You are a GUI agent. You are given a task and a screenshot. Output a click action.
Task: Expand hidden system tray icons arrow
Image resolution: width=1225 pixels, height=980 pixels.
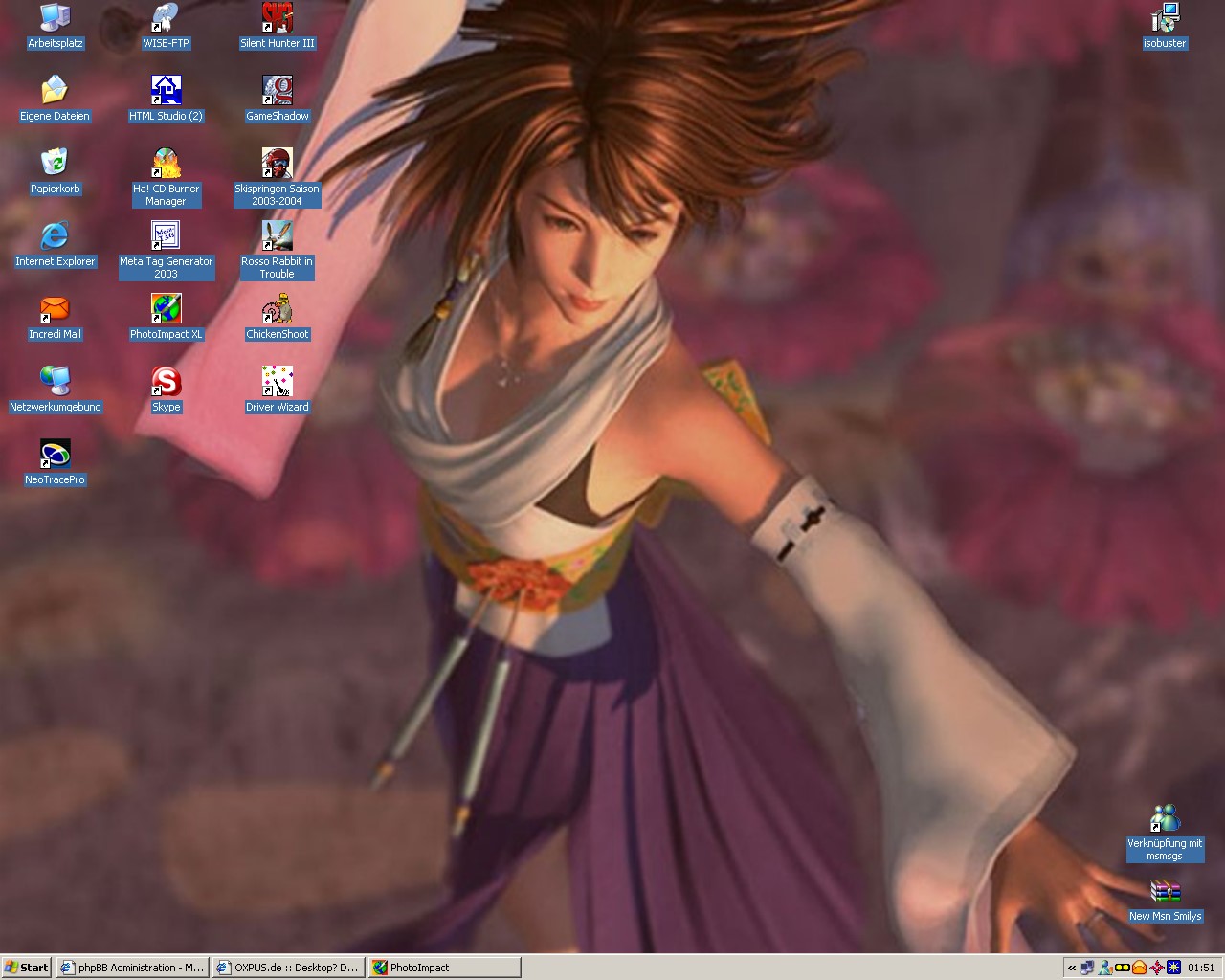tap(1072, 968)
